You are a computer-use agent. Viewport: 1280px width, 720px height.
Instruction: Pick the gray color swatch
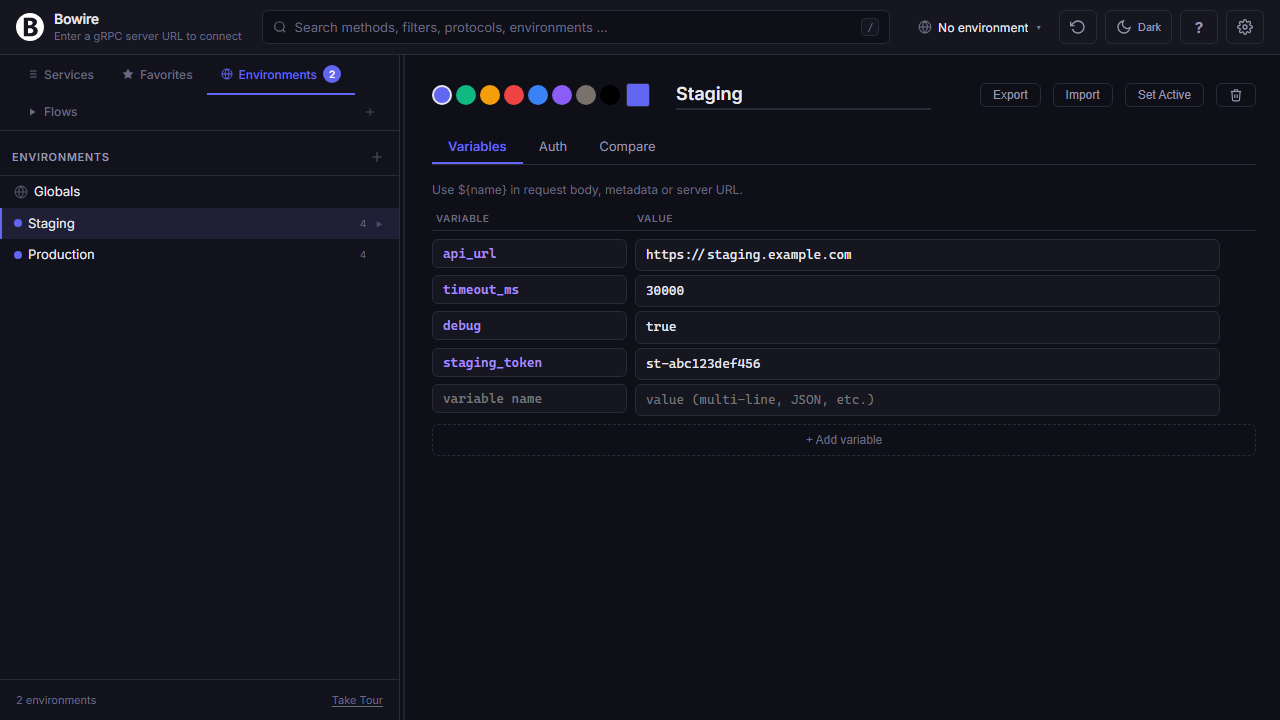[586, 95]
